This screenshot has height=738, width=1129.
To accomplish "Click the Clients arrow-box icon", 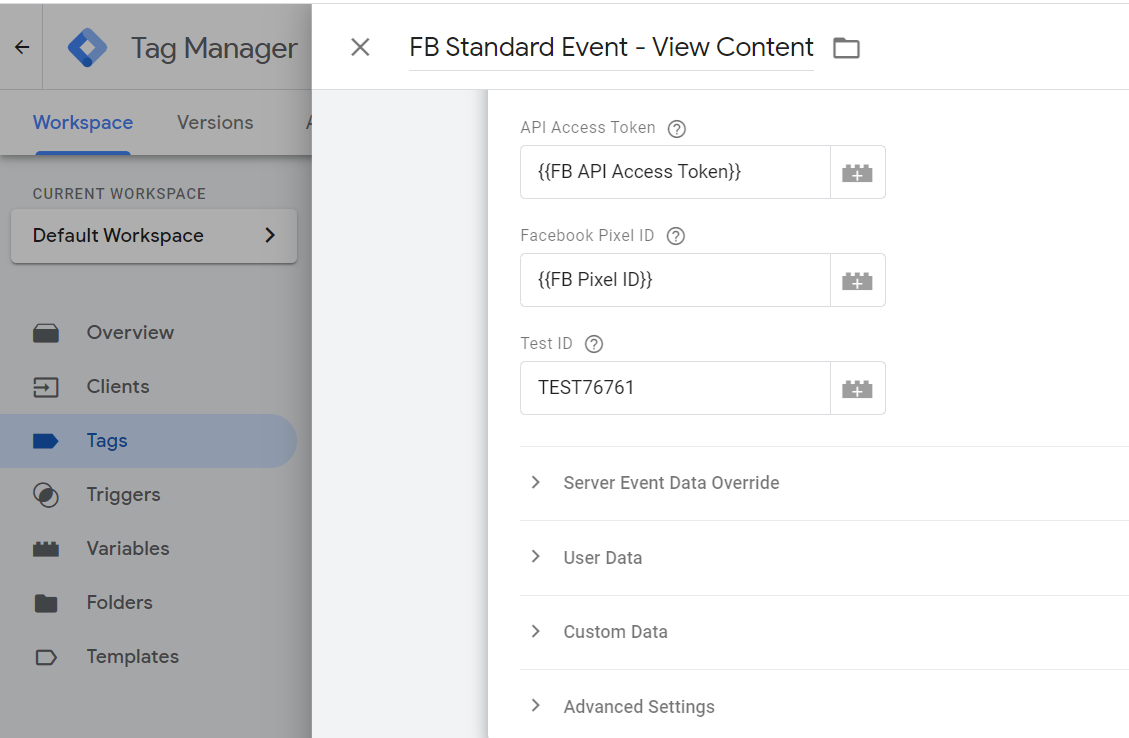I will point(46,387).
